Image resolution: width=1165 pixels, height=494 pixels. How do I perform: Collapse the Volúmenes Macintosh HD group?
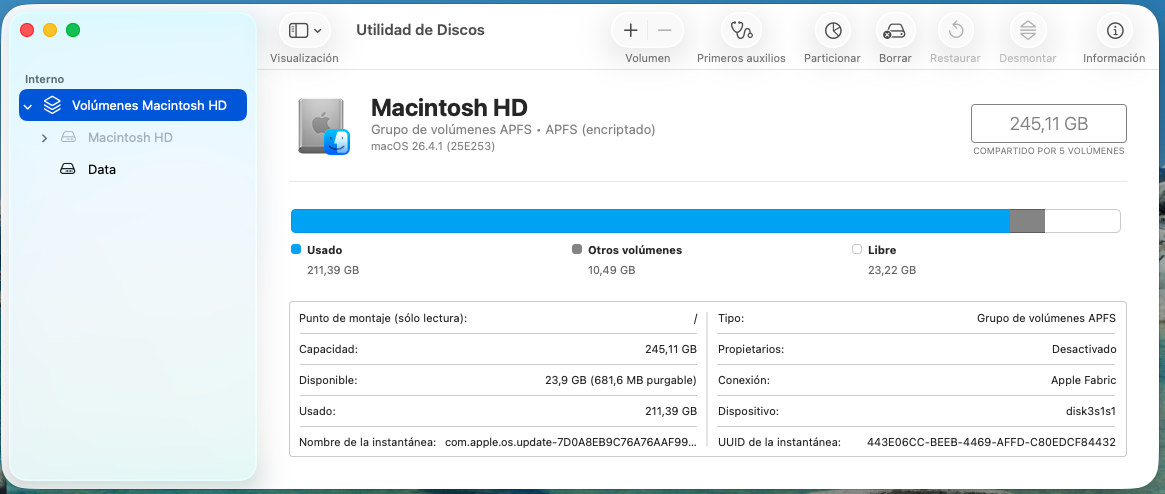[29, 106]
